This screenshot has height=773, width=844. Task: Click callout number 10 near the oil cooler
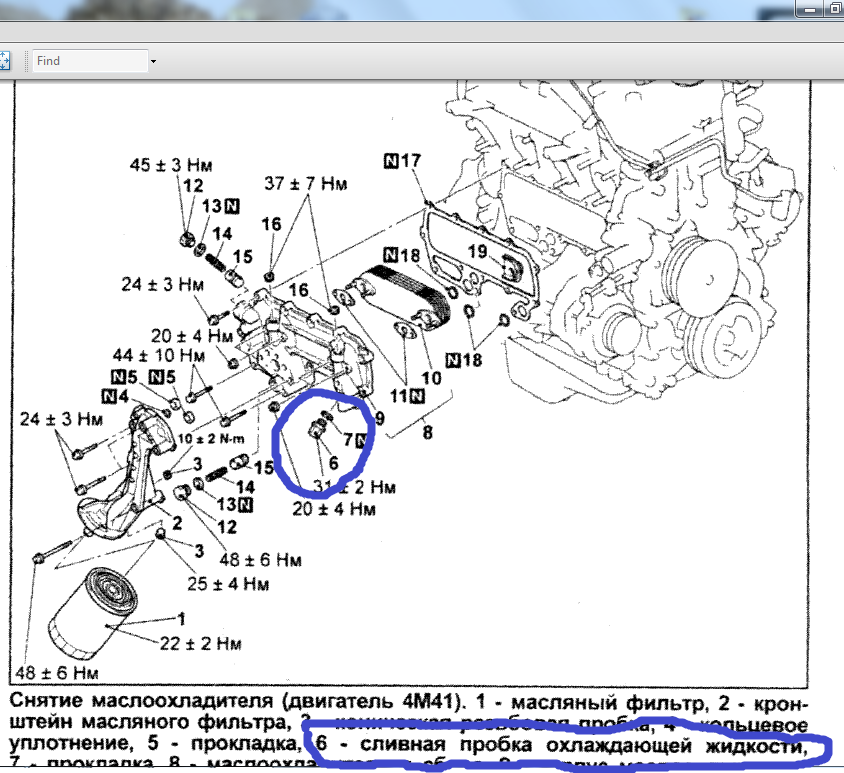tap(431, 377)
